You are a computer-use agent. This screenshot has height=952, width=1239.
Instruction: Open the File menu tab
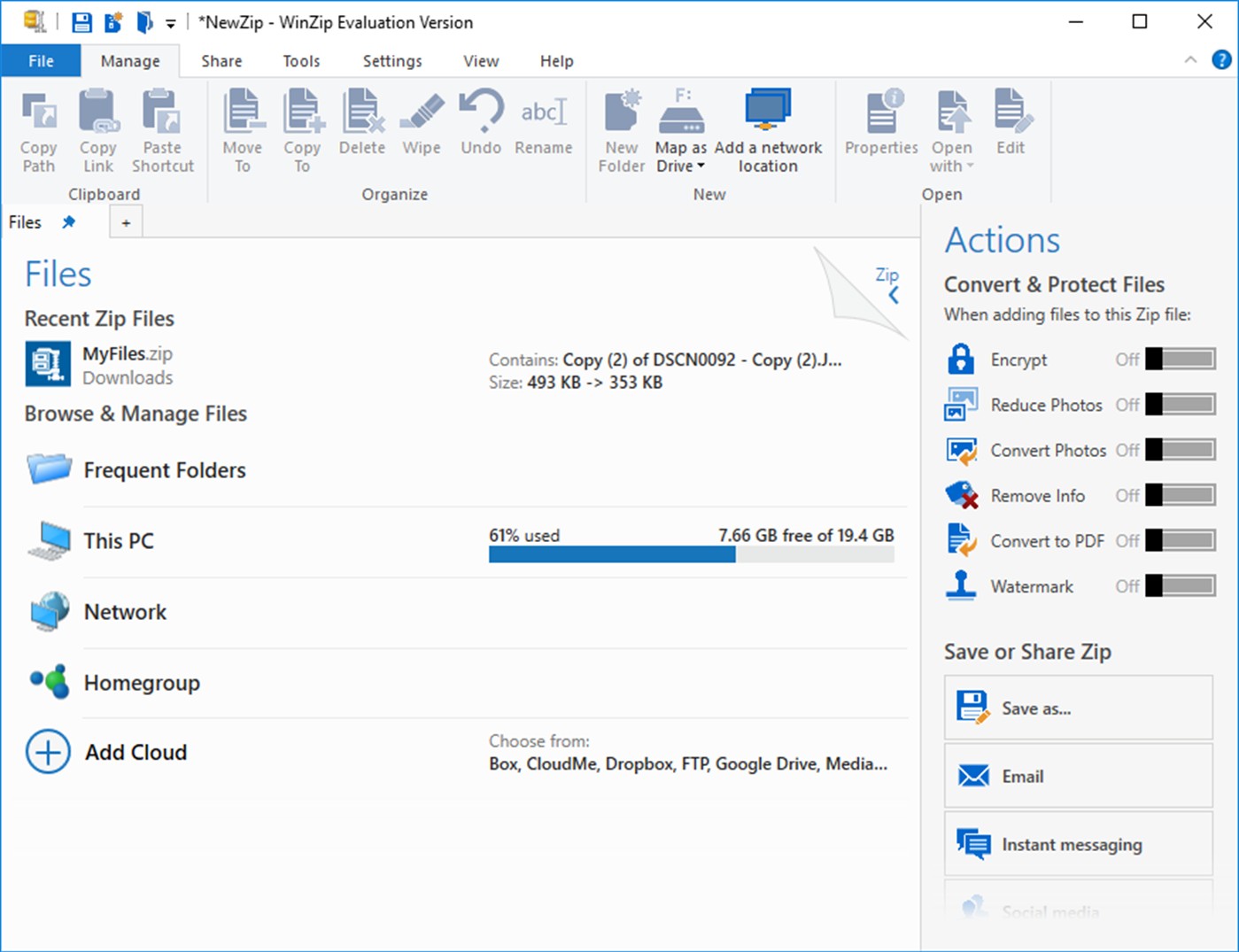click(41, 61)
